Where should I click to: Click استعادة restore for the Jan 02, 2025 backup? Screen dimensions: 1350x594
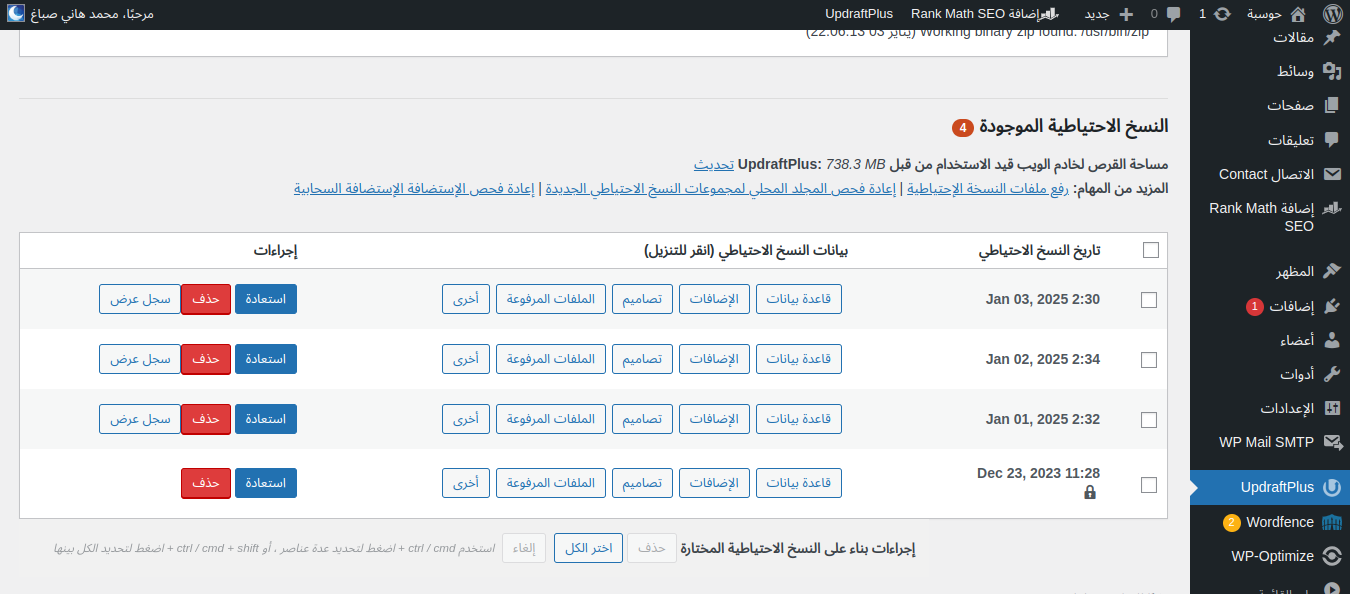tap(266, 359)
